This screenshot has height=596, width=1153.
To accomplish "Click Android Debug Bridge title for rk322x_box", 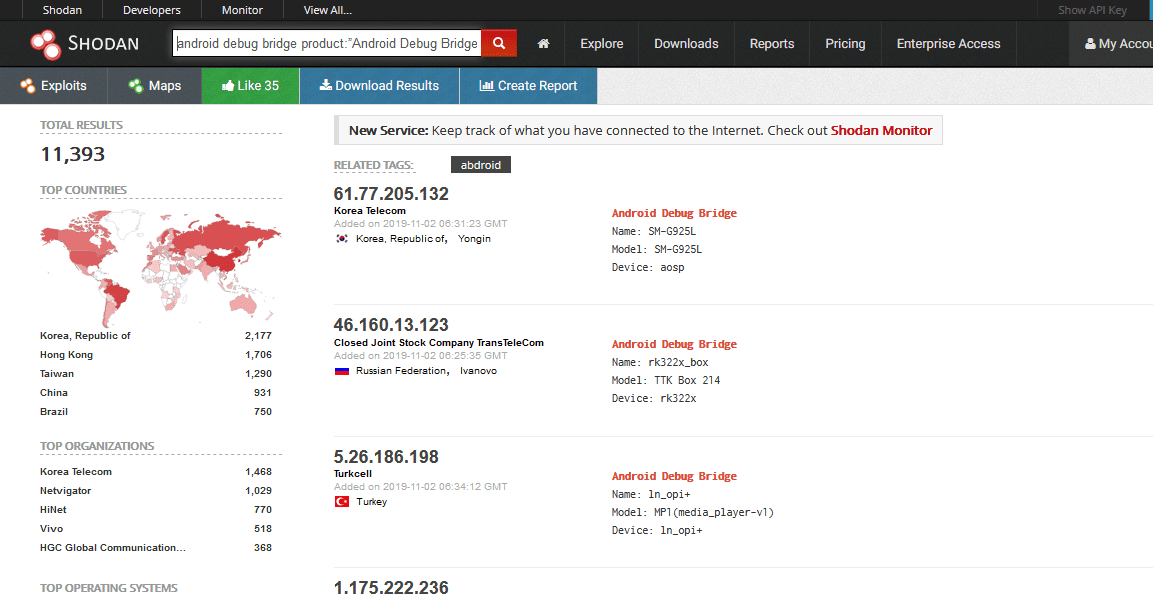I will 674,344.
